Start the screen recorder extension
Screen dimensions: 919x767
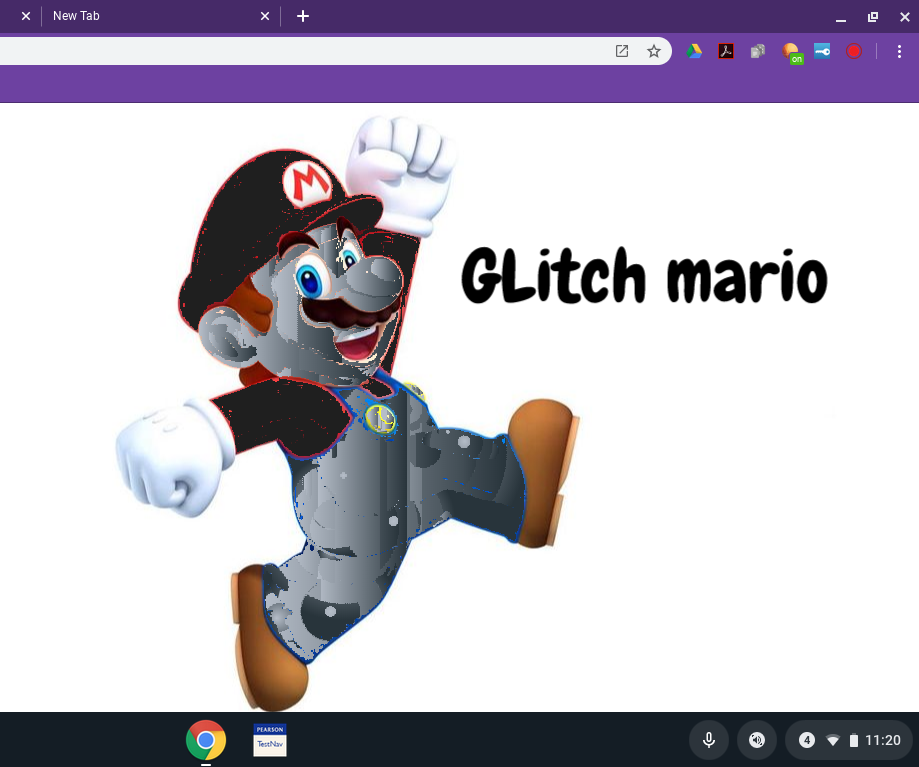coord(853,51)
